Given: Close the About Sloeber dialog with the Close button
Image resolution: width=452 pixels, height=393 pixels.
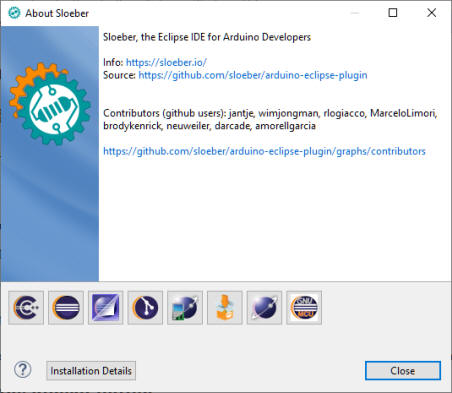Looking at the screenshot, I should point(403,371).
